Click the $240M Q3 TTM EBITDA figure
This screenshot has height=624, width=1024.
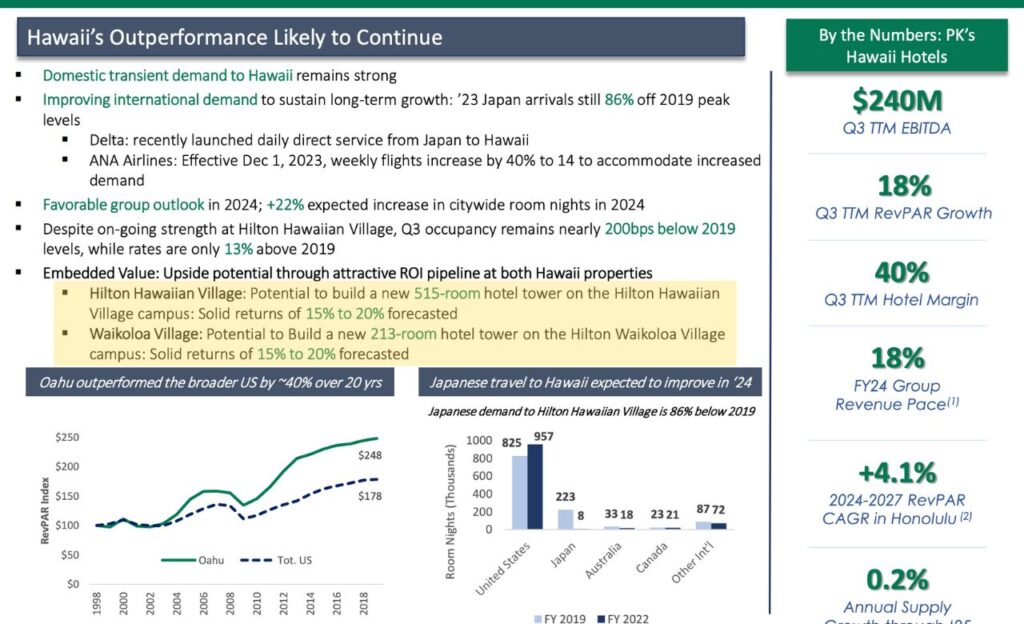pos(896,101)
